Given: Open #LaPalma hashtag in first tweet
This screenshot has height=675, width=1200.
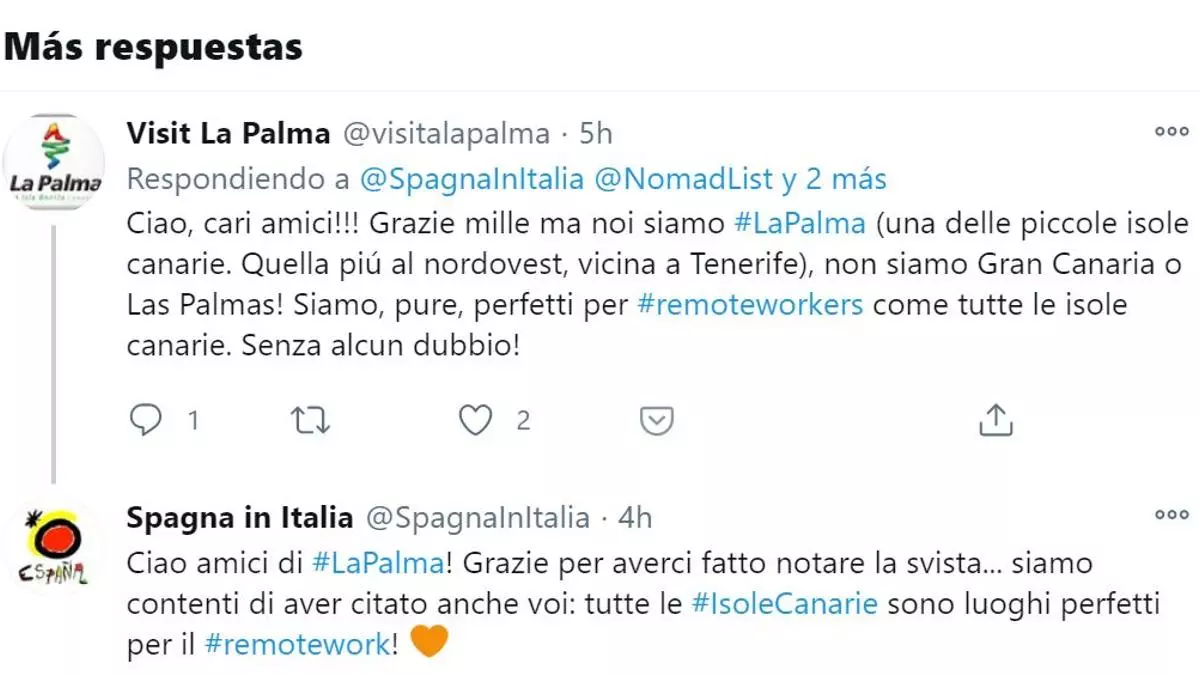Looking at the screenshot, I should (799, 222).
